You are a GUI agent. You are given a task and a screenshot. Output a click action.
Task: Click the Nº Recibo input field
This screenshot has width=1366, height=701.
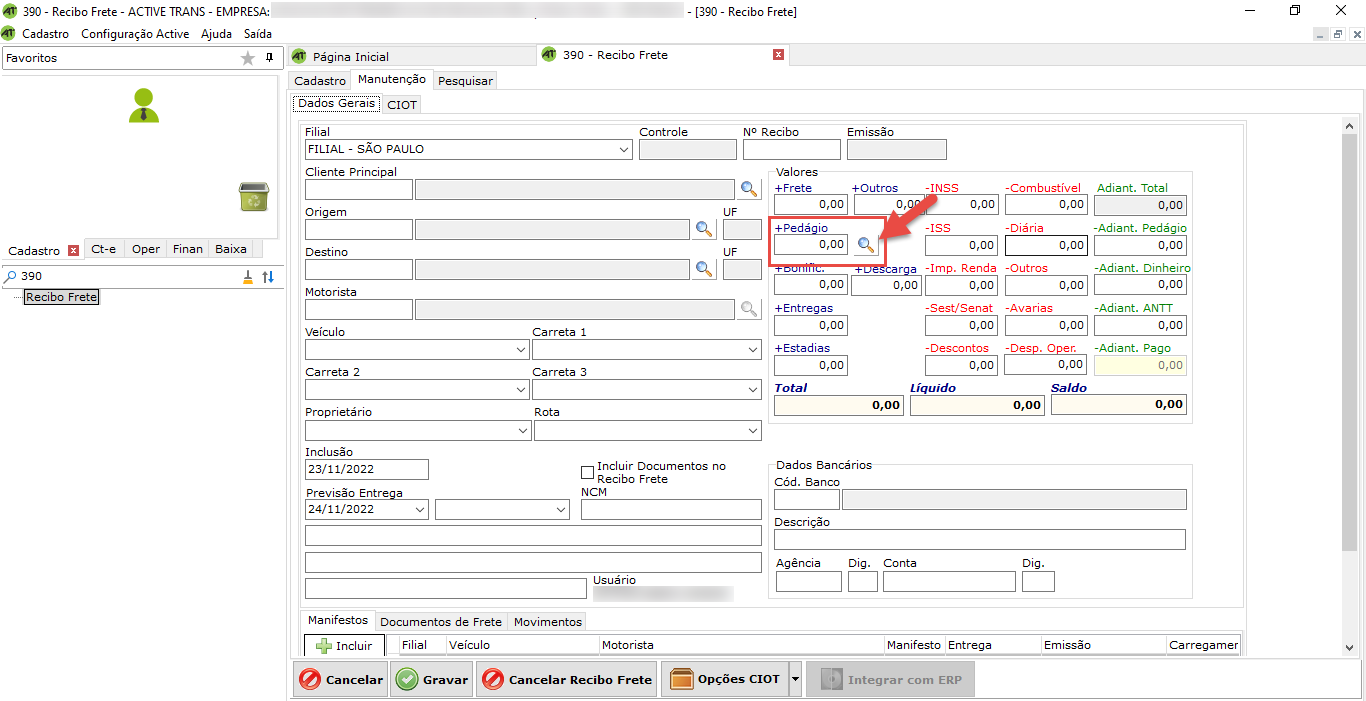(x=794, y=150)
